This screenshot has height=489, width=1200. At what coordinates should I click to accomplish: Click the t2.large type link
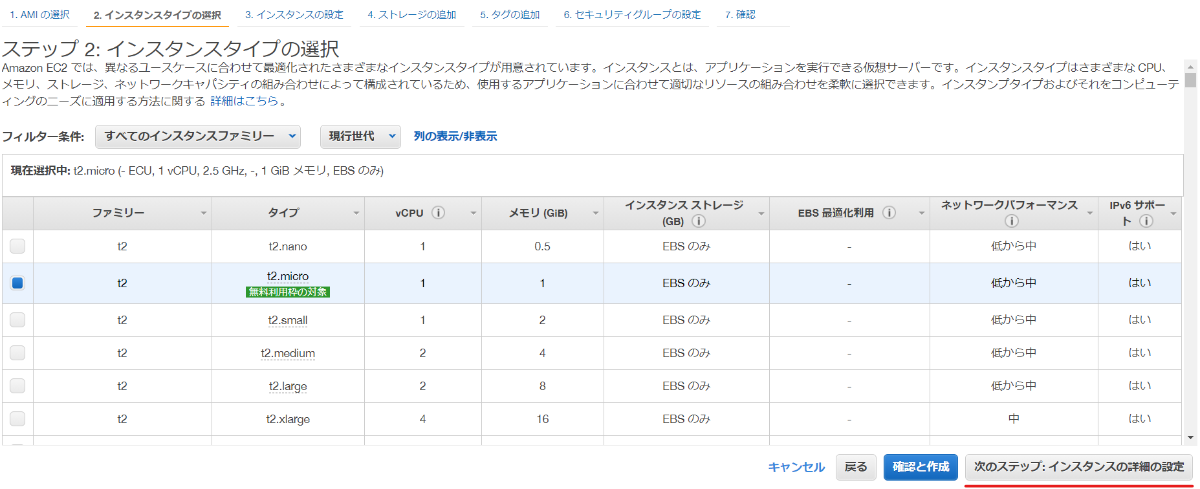[288, 386]
